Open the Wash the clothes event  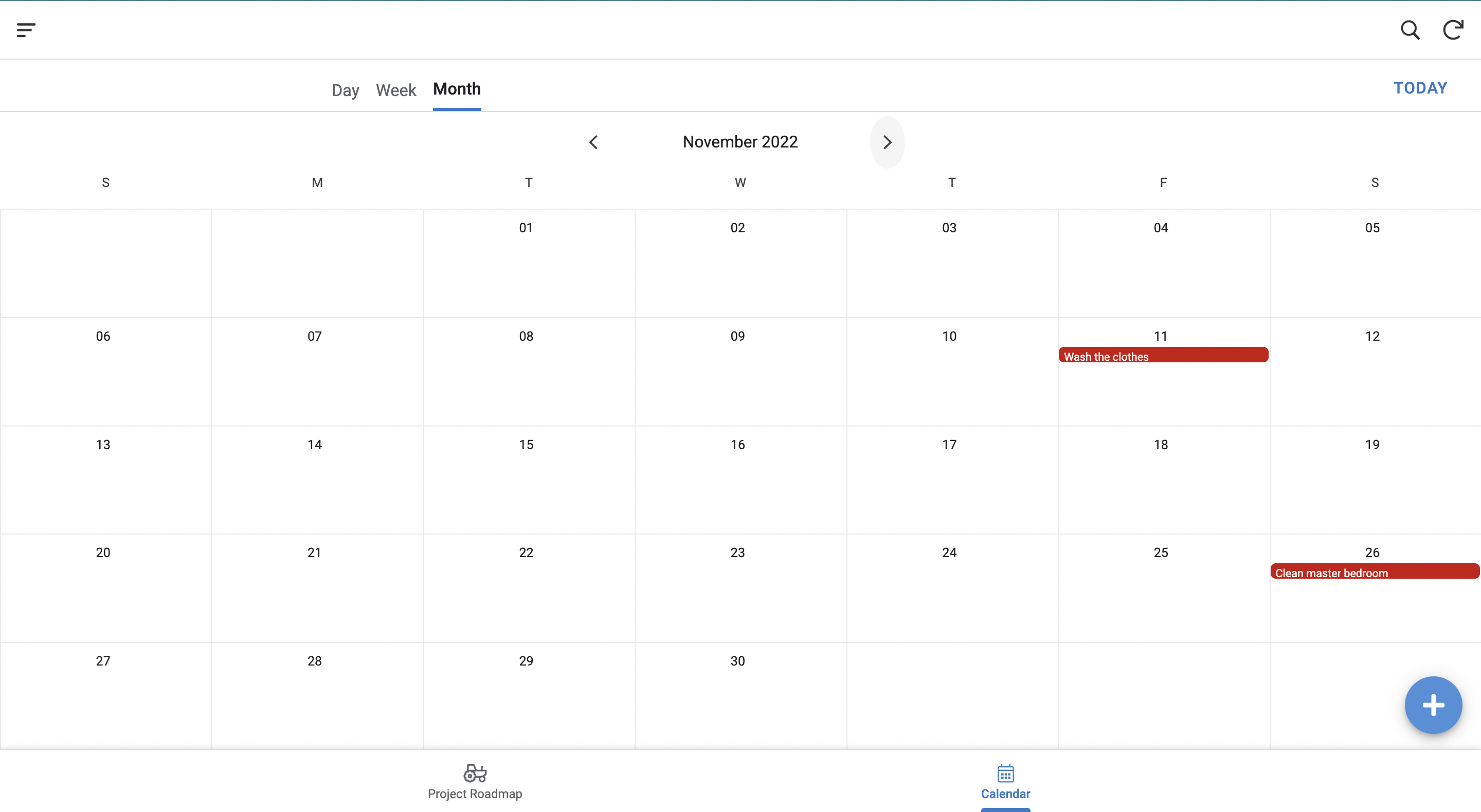(x=1163, y=355)
